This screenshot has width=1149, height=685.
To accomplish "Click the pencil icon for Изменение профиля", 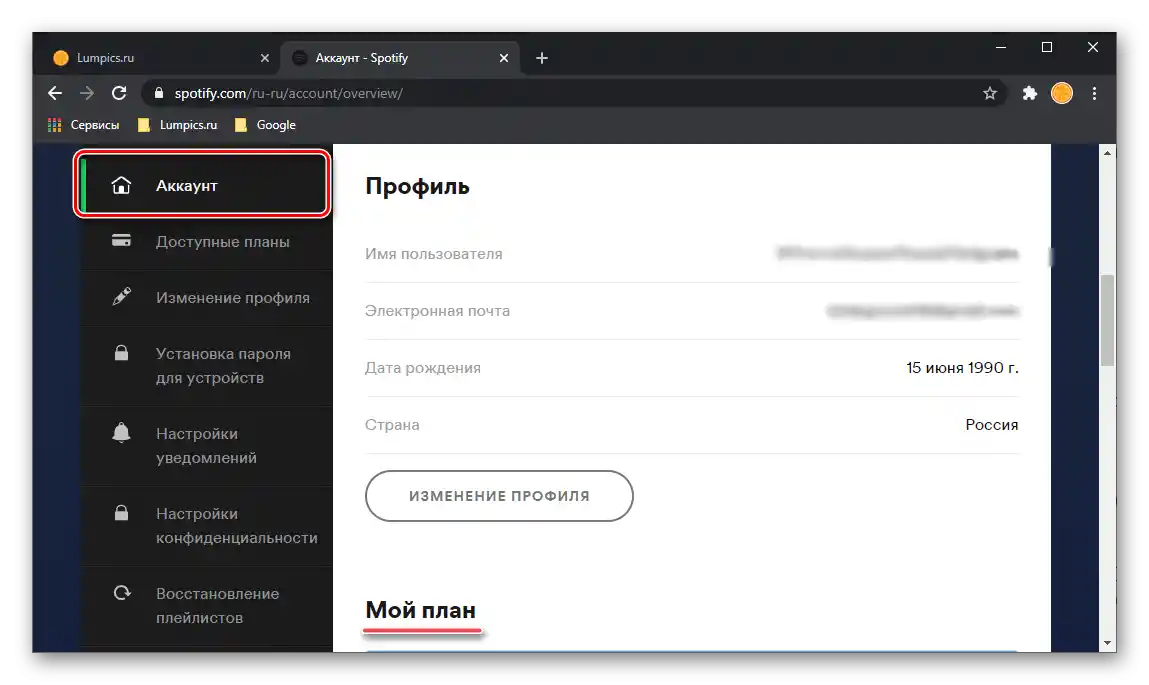I will click(x=121, y=297).
